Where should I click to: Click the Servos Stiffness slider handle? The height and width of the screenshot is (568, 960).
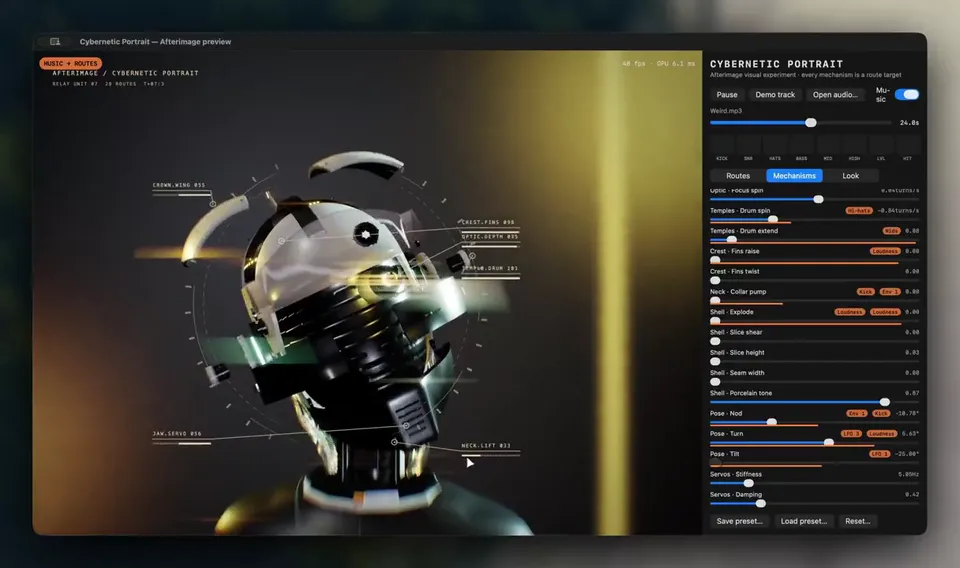click(x=748, y=483)
